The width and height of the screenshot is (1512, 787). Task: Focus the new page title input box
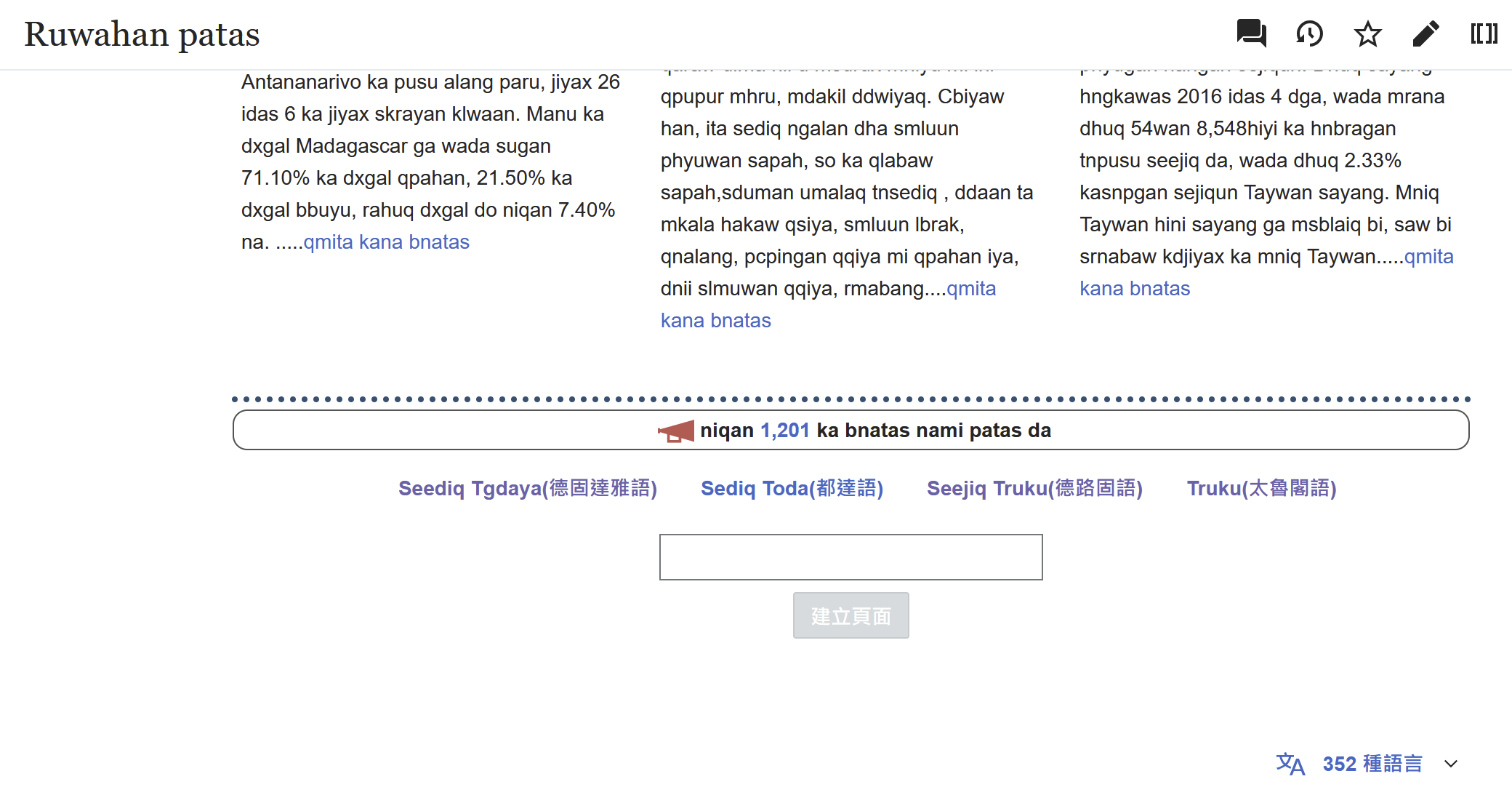click(x=850, y=557)
